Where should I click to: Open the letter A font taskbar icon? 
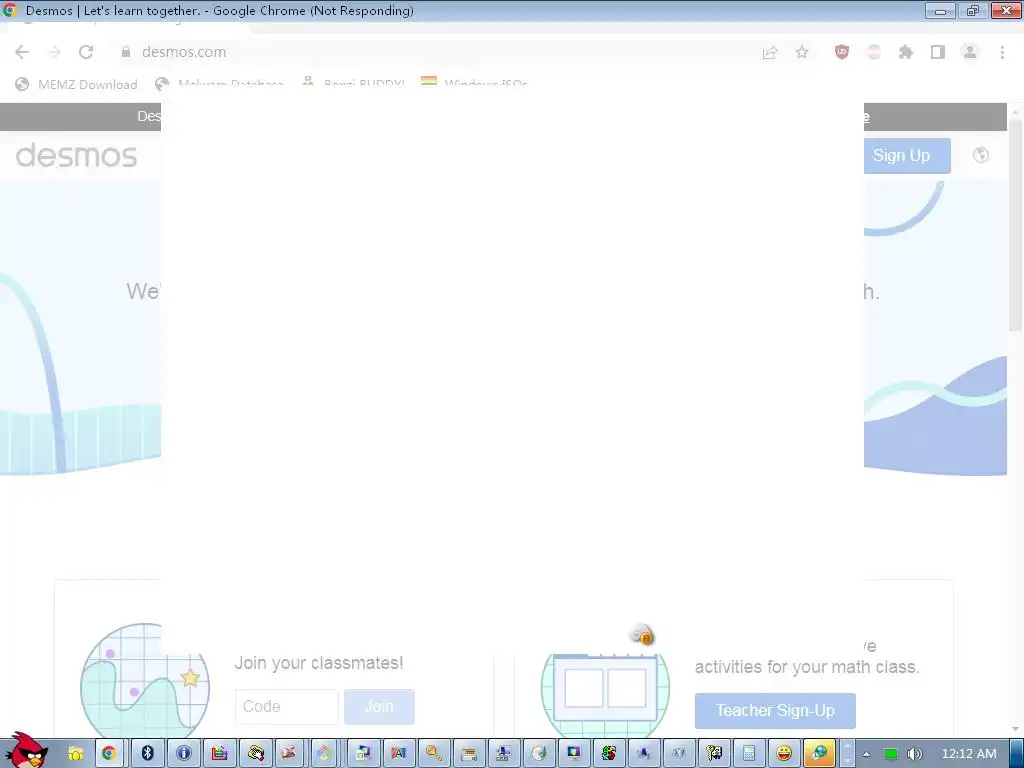(398, 754)
